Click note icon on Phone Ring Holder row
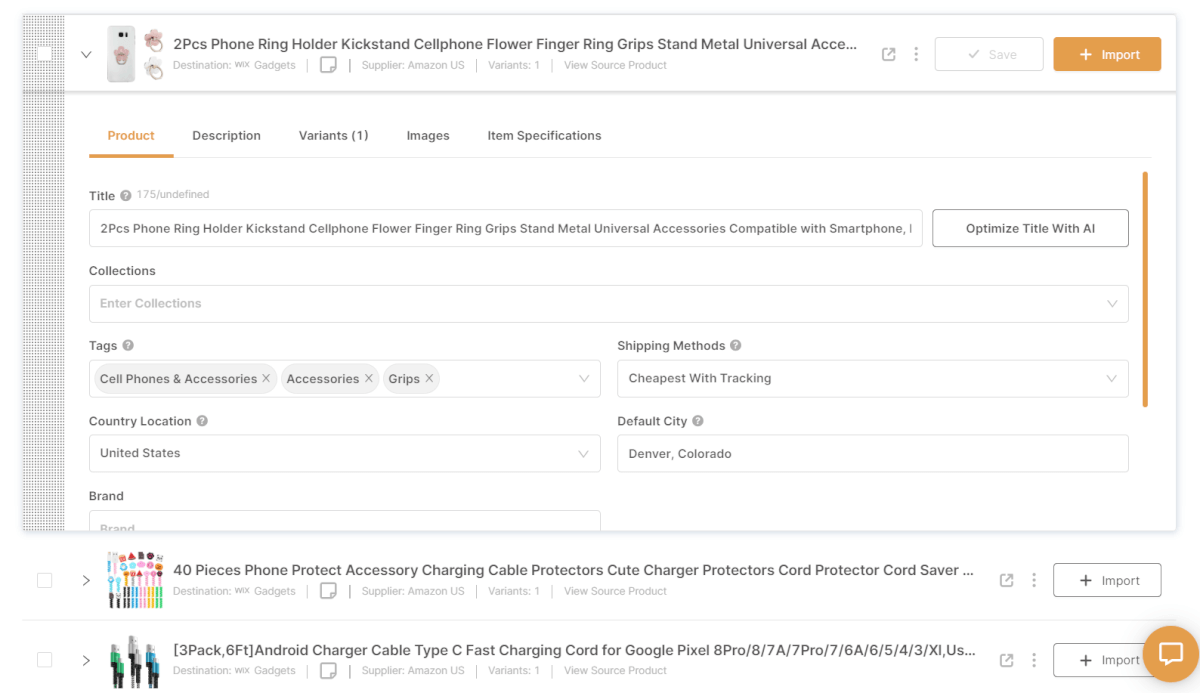 pos(328,65)
